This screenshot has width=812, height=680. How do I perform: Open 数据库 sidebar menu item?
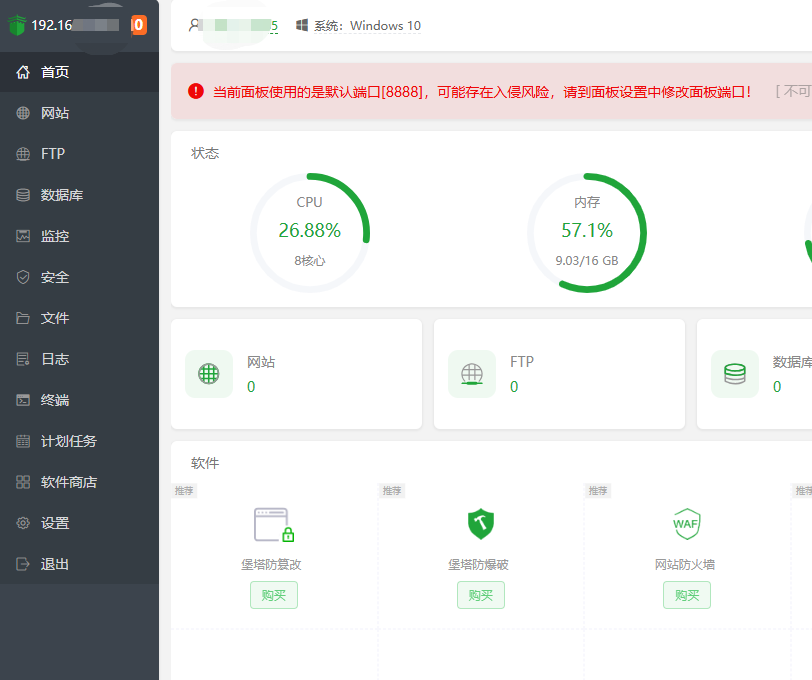click(61, 195)
